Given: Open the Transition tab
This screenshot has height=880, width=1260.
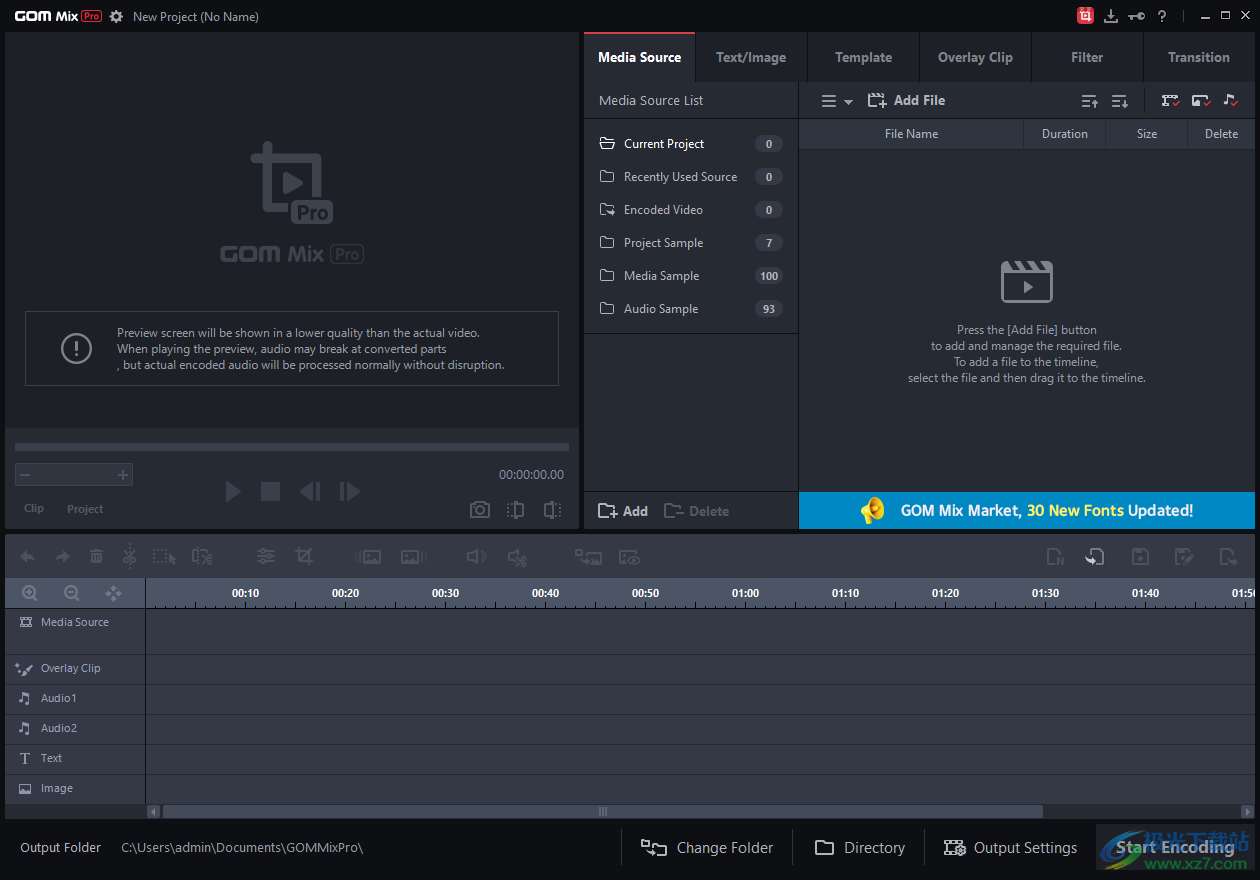Looking at the screenshot, I should [1199, 57].
